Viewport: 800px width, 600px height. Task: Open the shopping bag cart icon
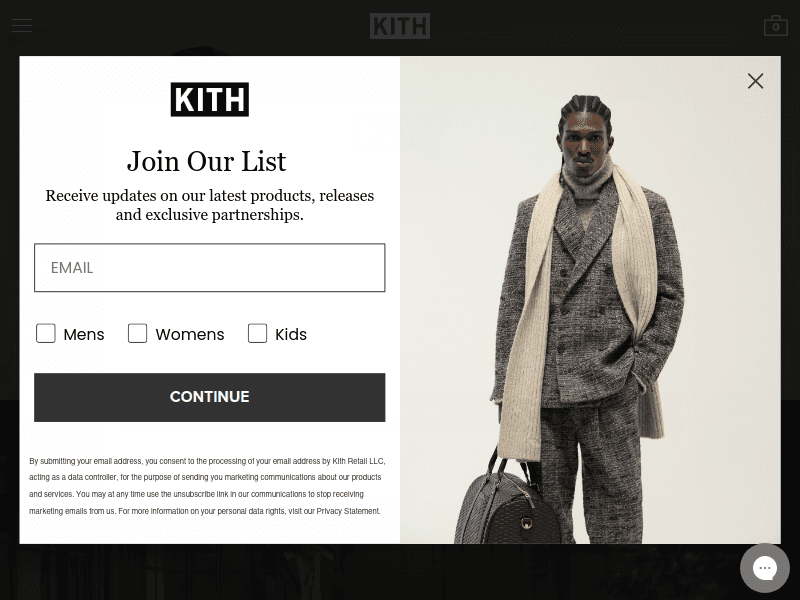pyautogui.click(x=776, y=26)
